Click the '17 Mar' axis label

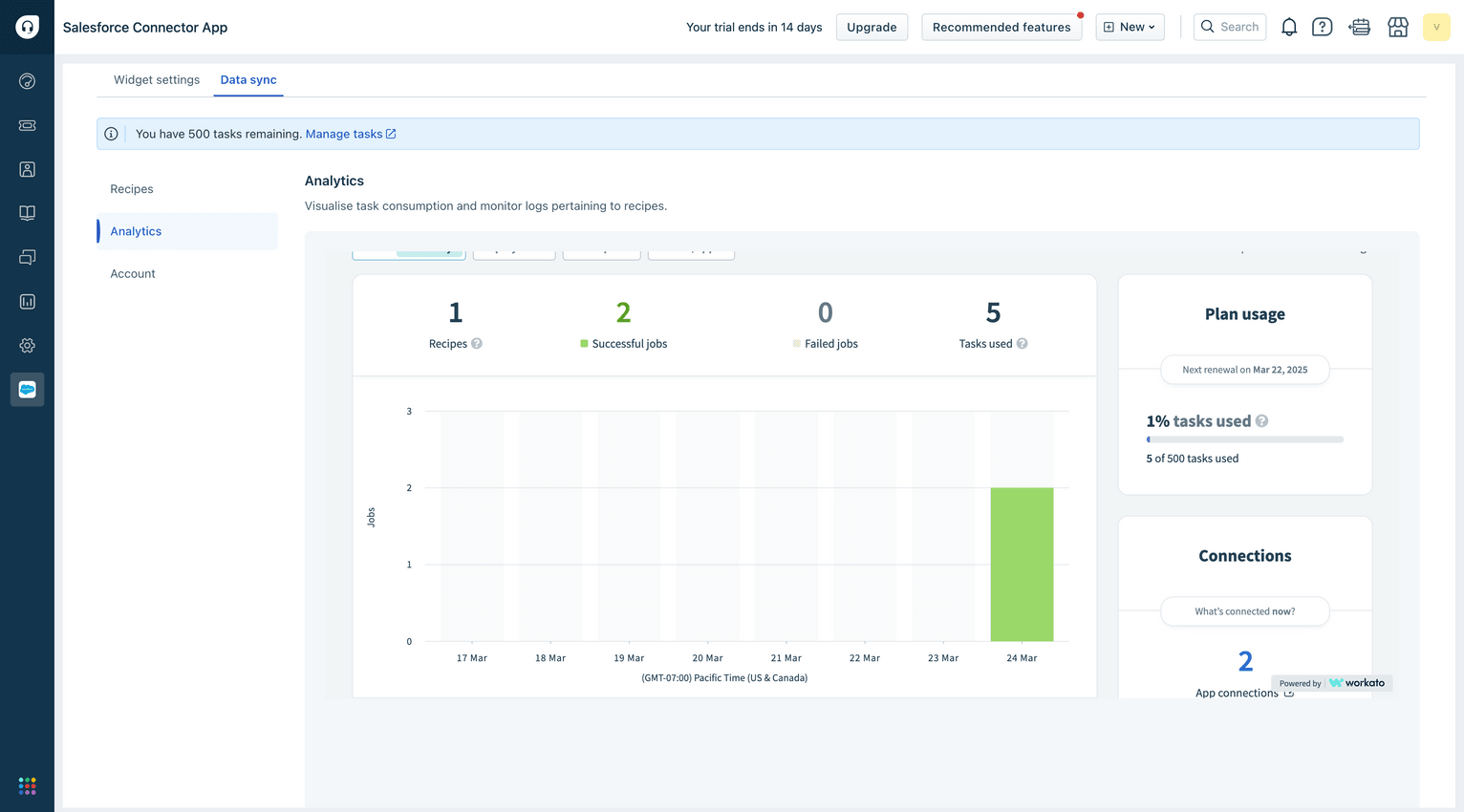click(x=472, y=658)
